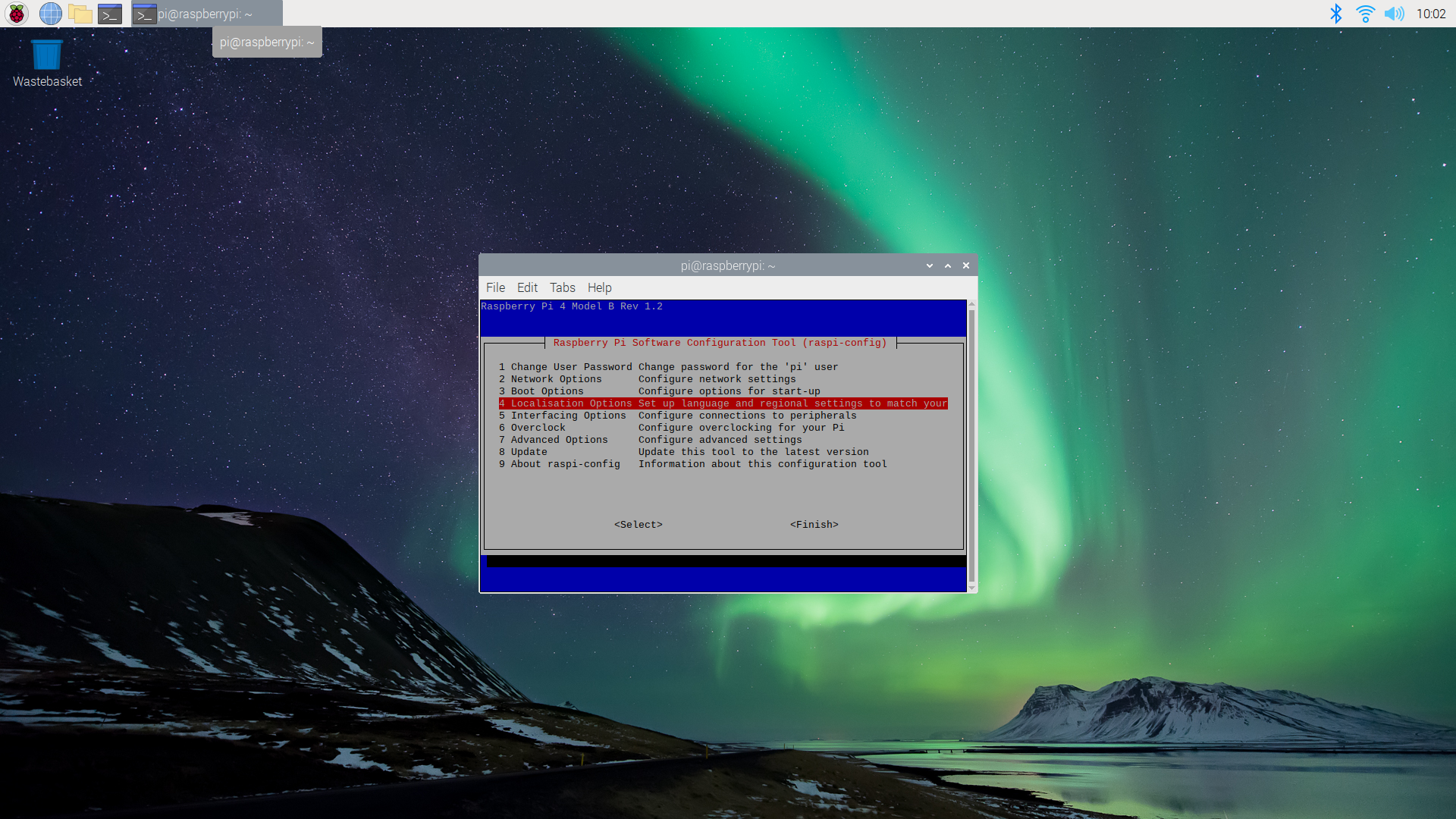This screenshot has width=1456, height=819.
Task: Open the File Manager folder icon
Action: [x=80, y=14]
